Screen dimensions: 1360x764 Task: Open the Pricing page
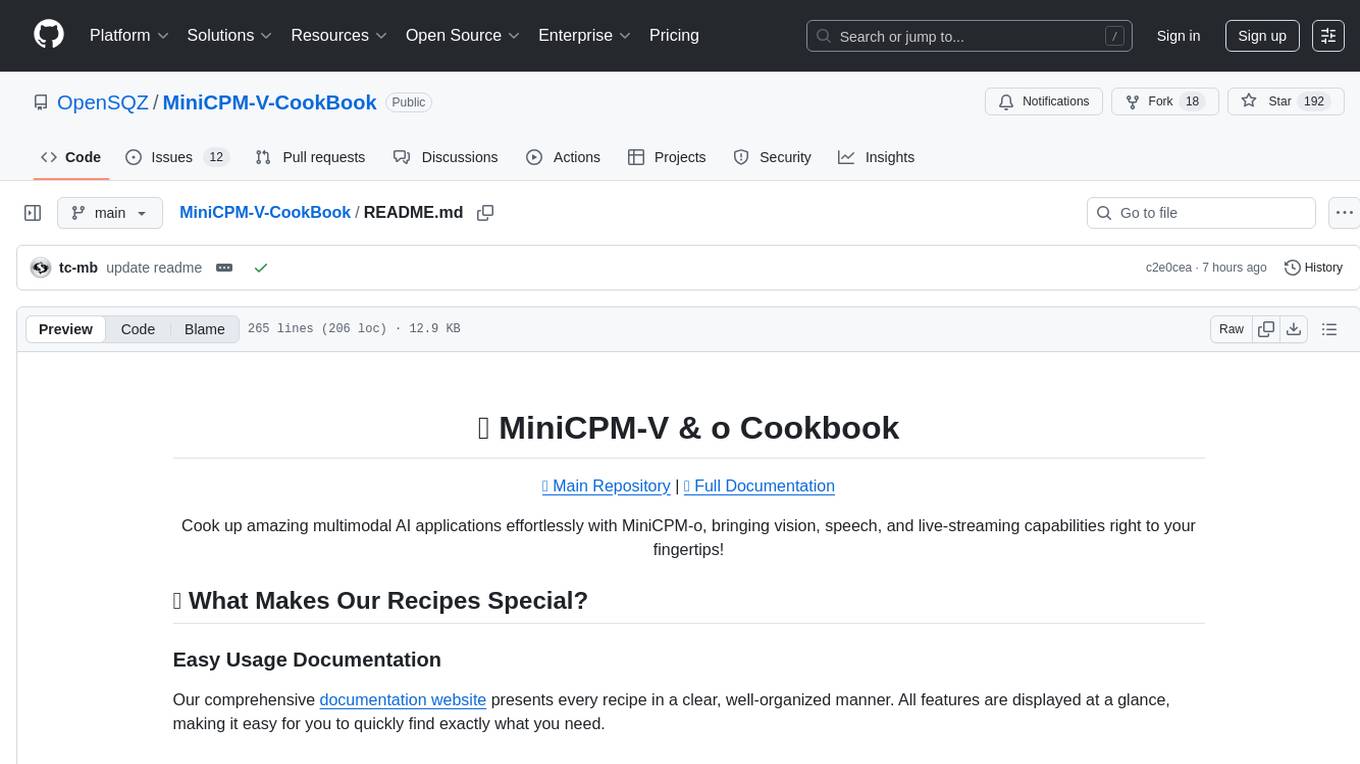coord(674,36)
